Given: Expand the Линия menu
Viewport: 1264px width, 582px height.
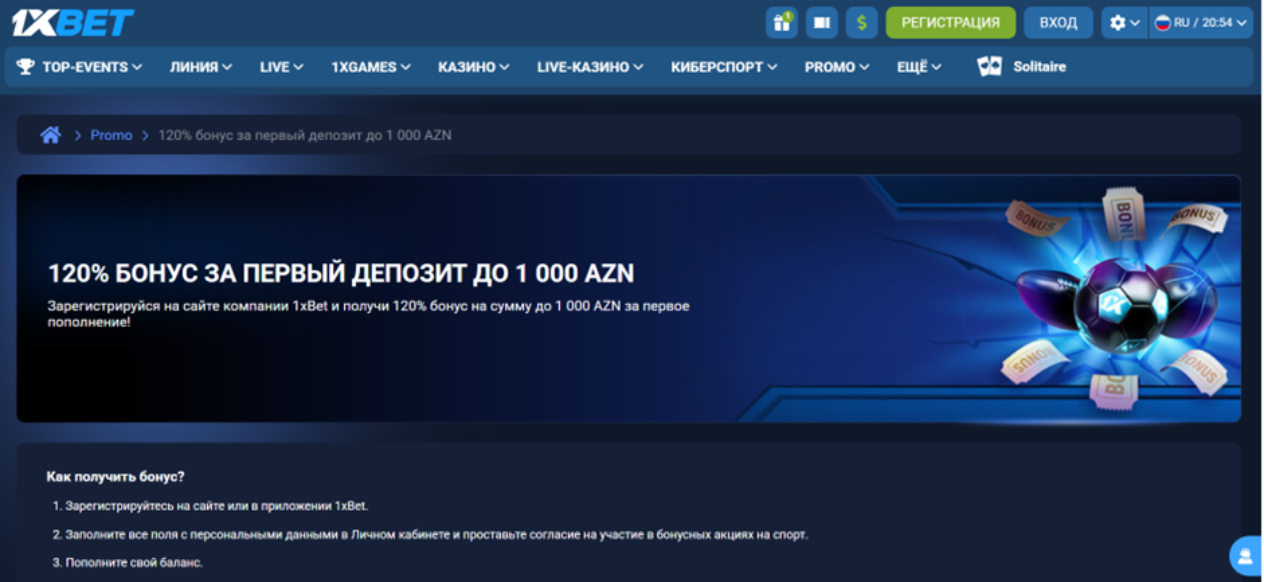Looking at the screenshot, I should point(201,67).
